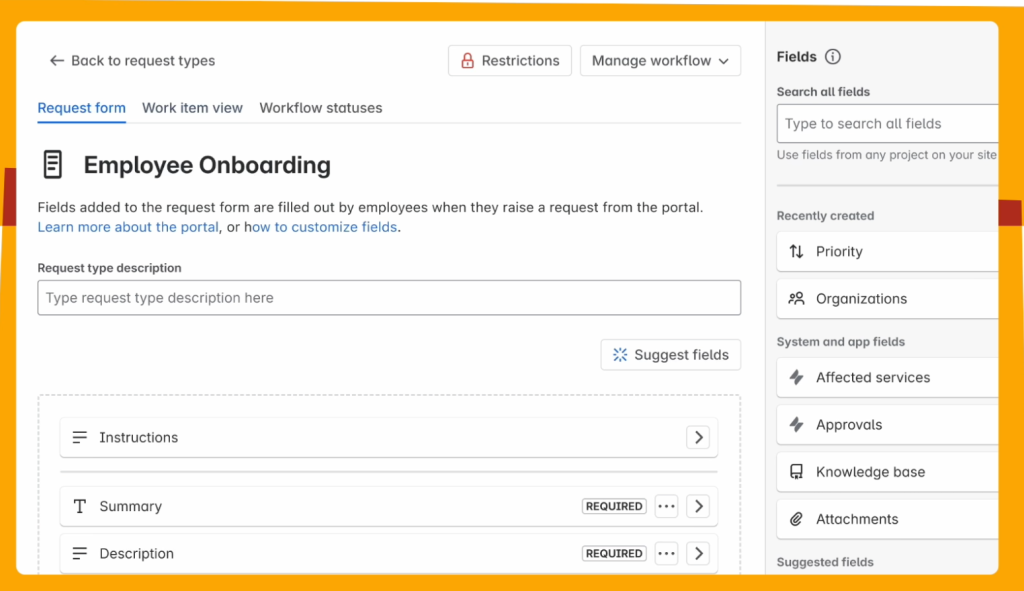Expand the Summary field details
Screen dimensions: 1024x591
point(698,506)
